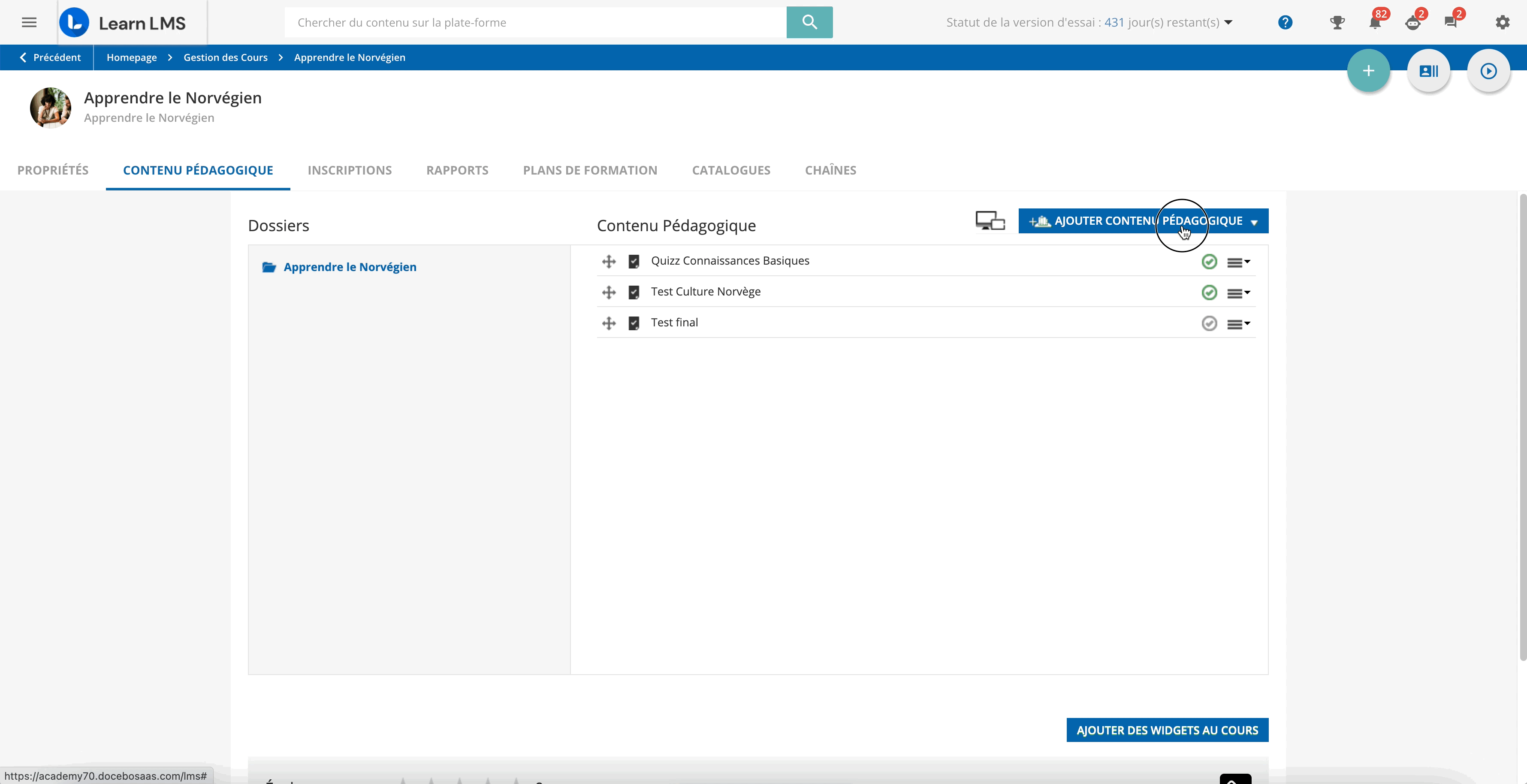This screenshot has height=784, width=1527.
Task: Open Test final item
Action: click(x=674, y=323)
